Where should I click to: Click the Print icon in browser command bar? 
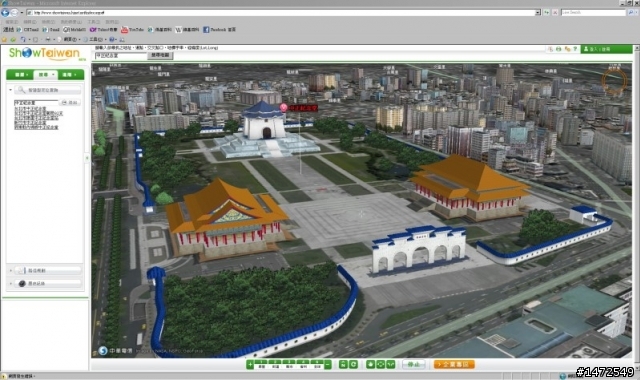48,40
